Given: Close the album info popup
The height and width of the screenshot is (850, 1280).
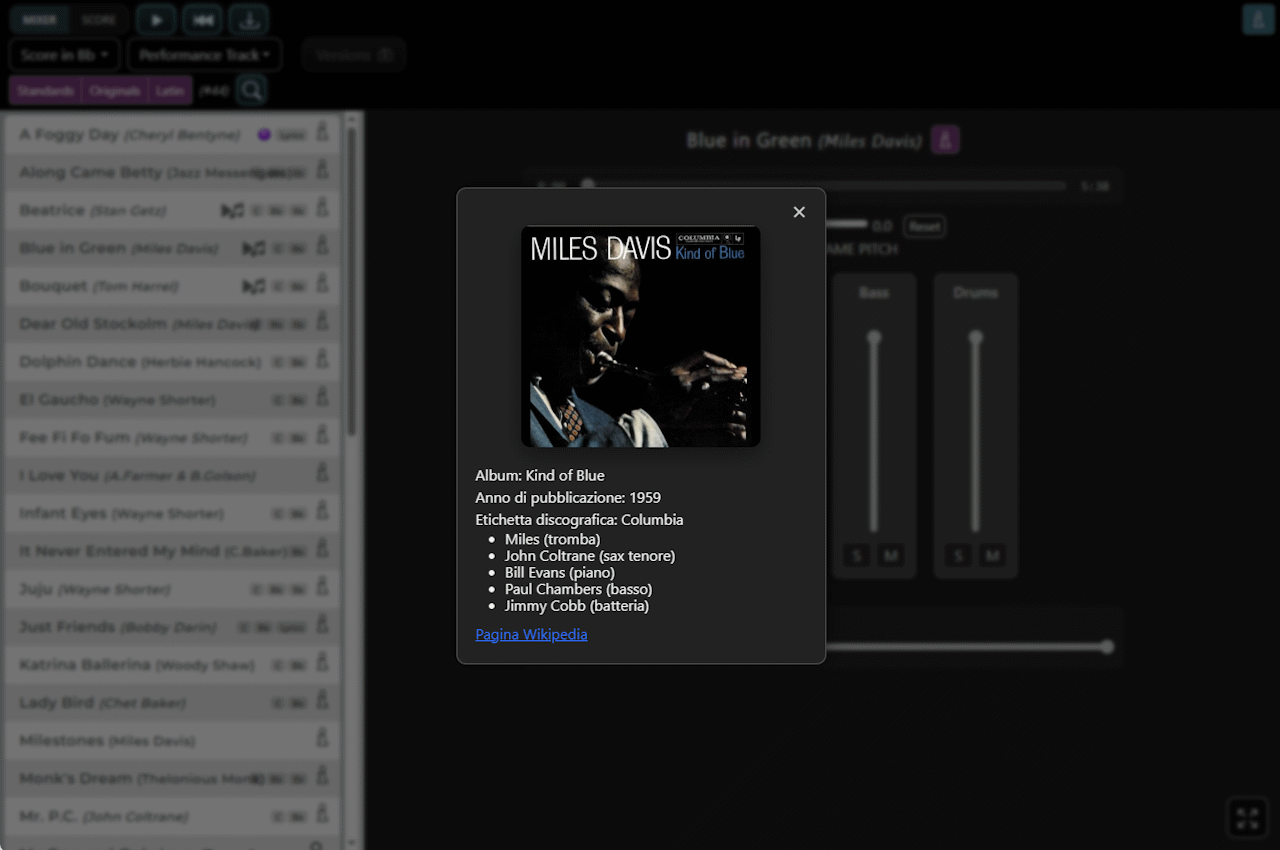Looking at the screenshot, I should click(x=799, y=212).
